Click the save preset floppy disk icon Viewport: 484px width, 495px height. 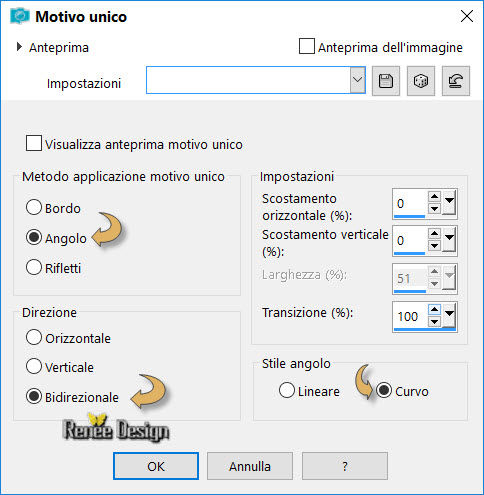(x=386, y=81)
